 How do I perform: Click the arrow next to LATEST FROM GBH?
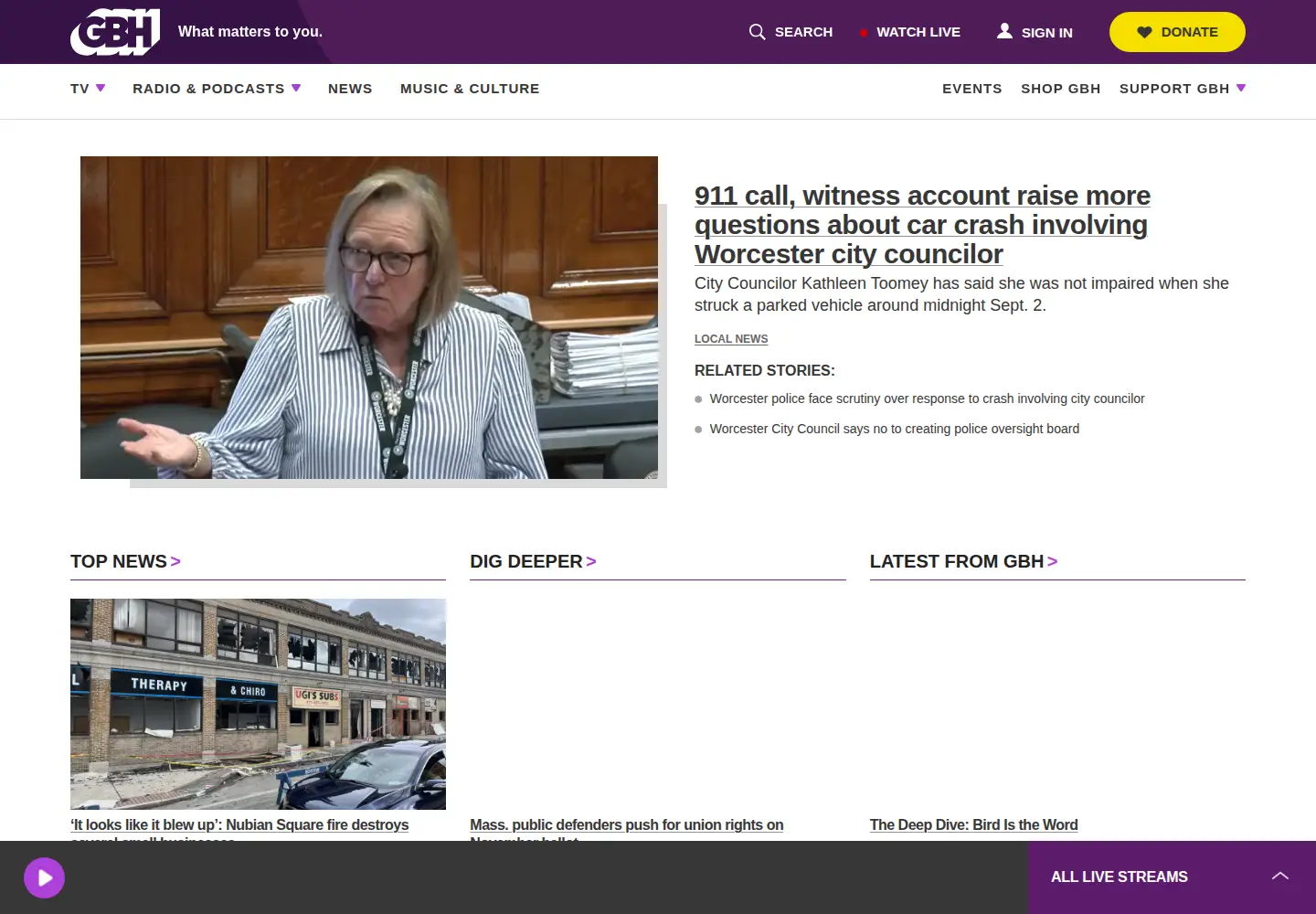pos(1053,561)
